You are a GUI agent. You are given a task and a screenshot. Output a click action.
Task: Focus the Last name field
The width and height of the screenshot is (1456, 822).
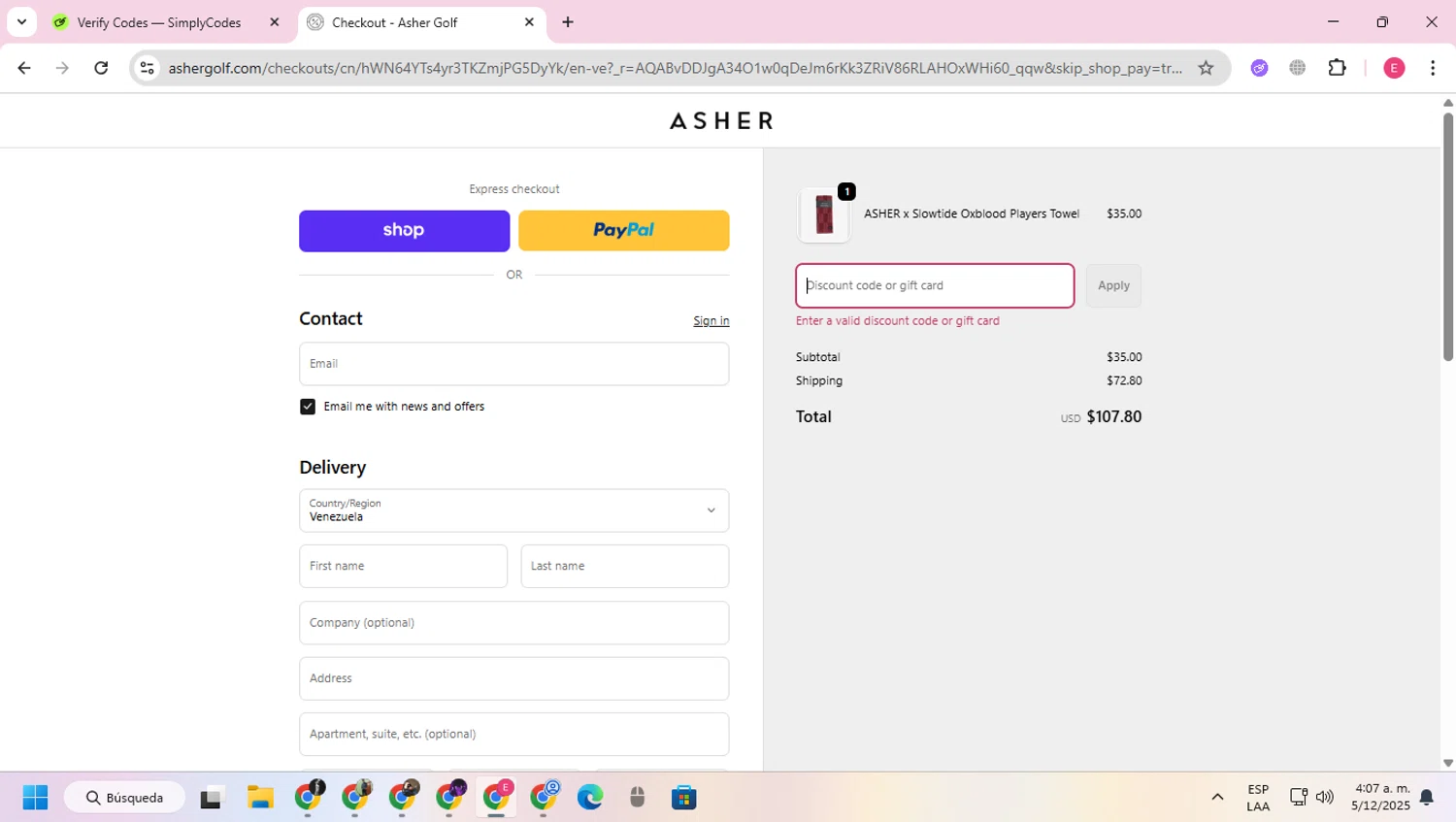coord(624,566)
